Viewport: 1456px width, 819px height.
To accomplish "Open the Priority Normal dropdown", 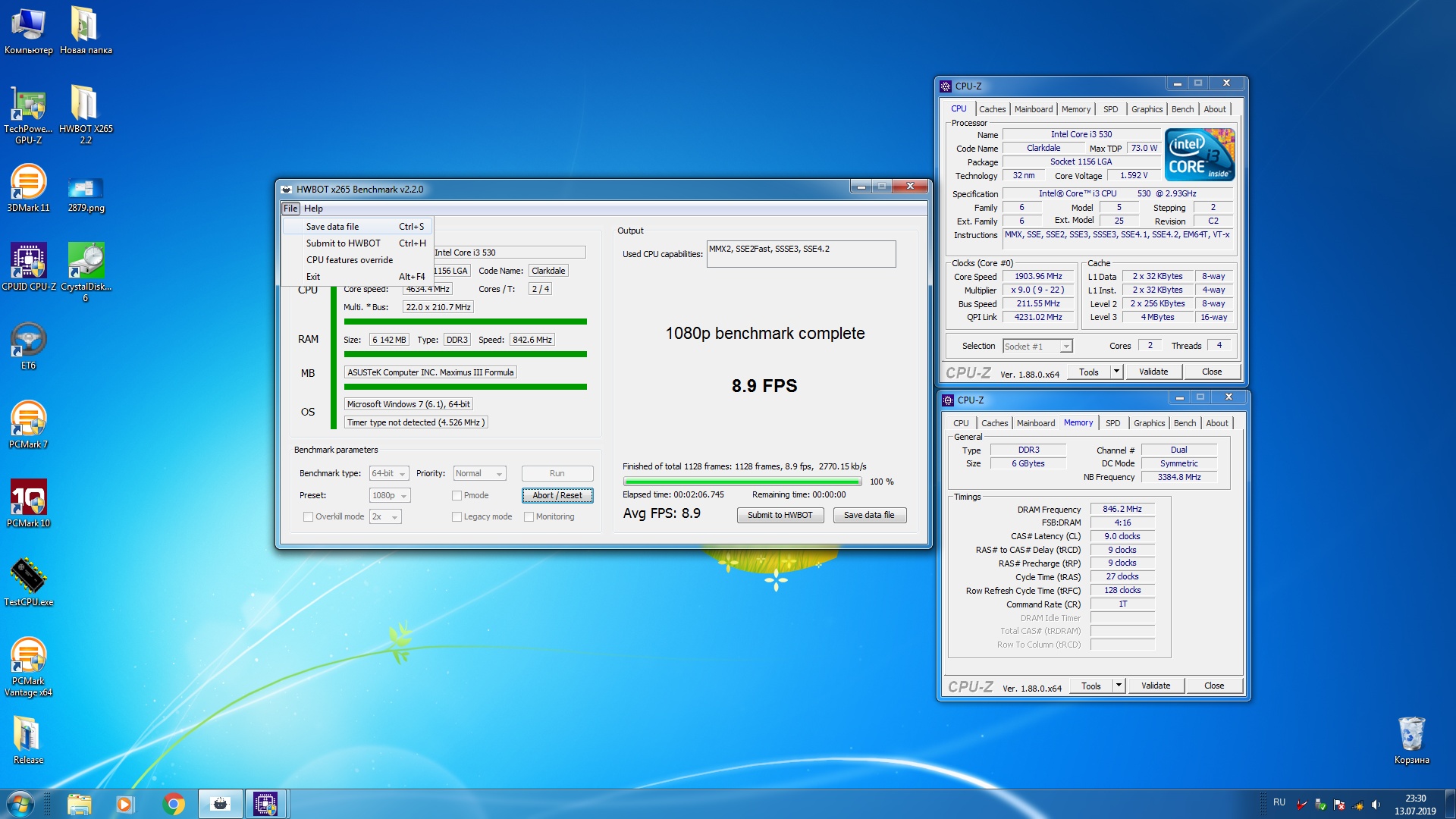I will point(479,473).
